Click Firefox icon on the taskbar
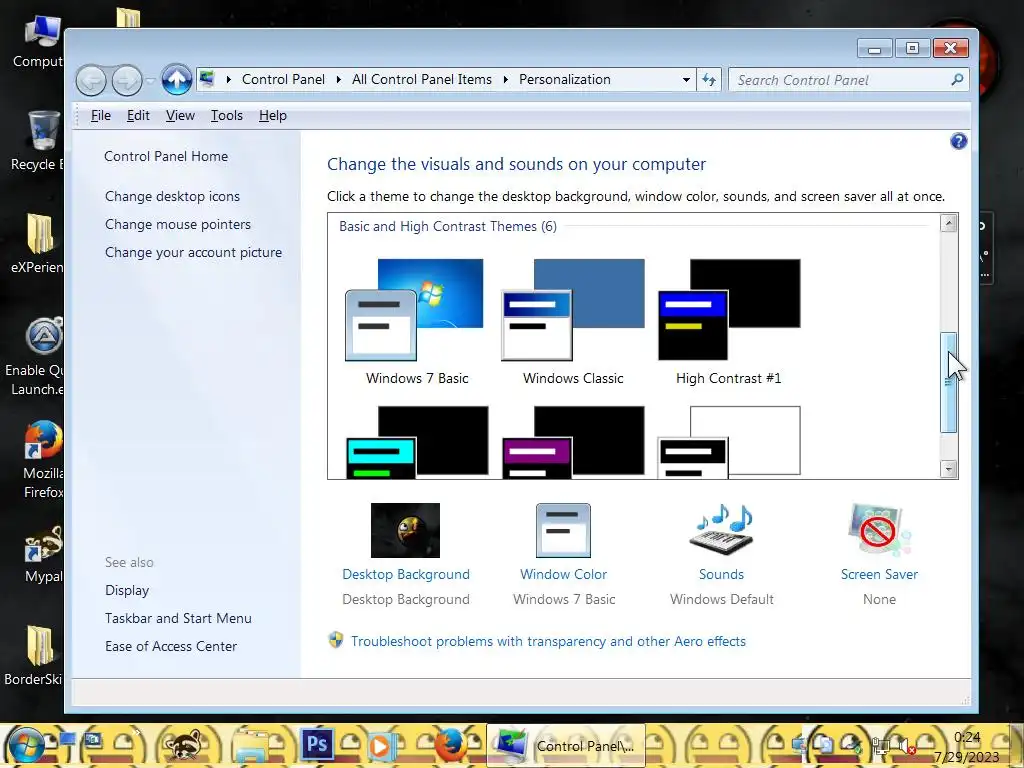The image size is (1024, 768). (451, 745)
